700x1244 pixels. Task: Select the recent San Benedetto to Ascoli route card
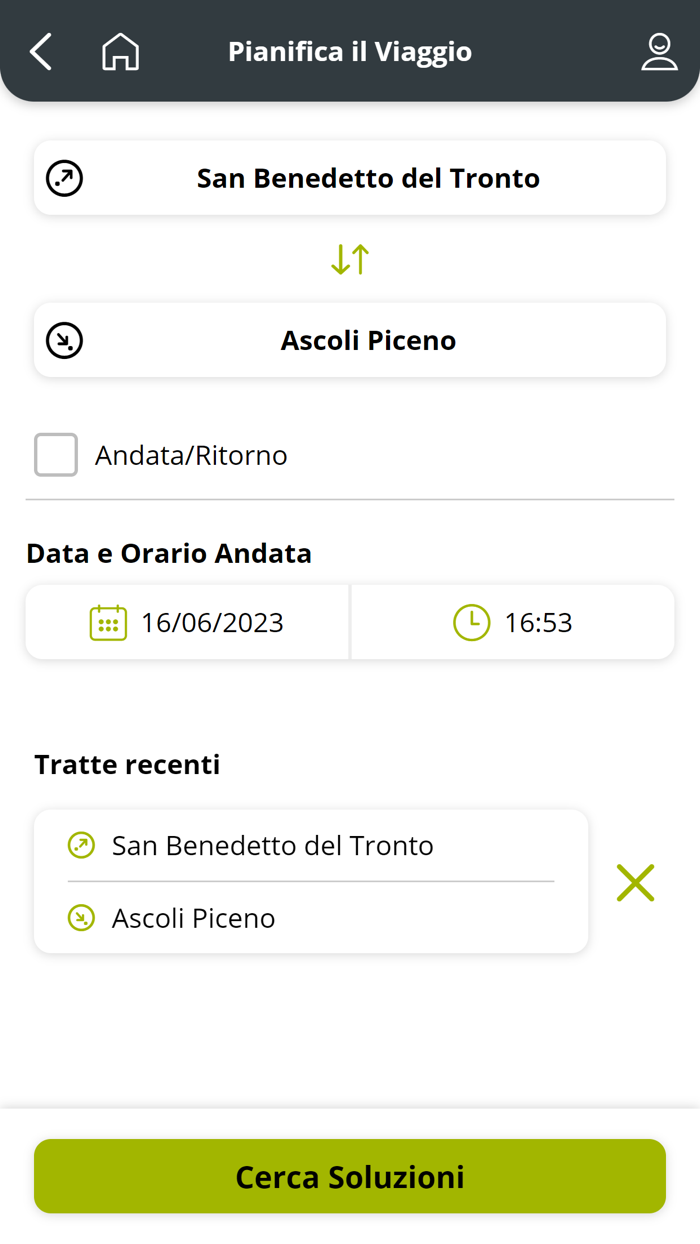pyautogui.click(x=310, y=881)
